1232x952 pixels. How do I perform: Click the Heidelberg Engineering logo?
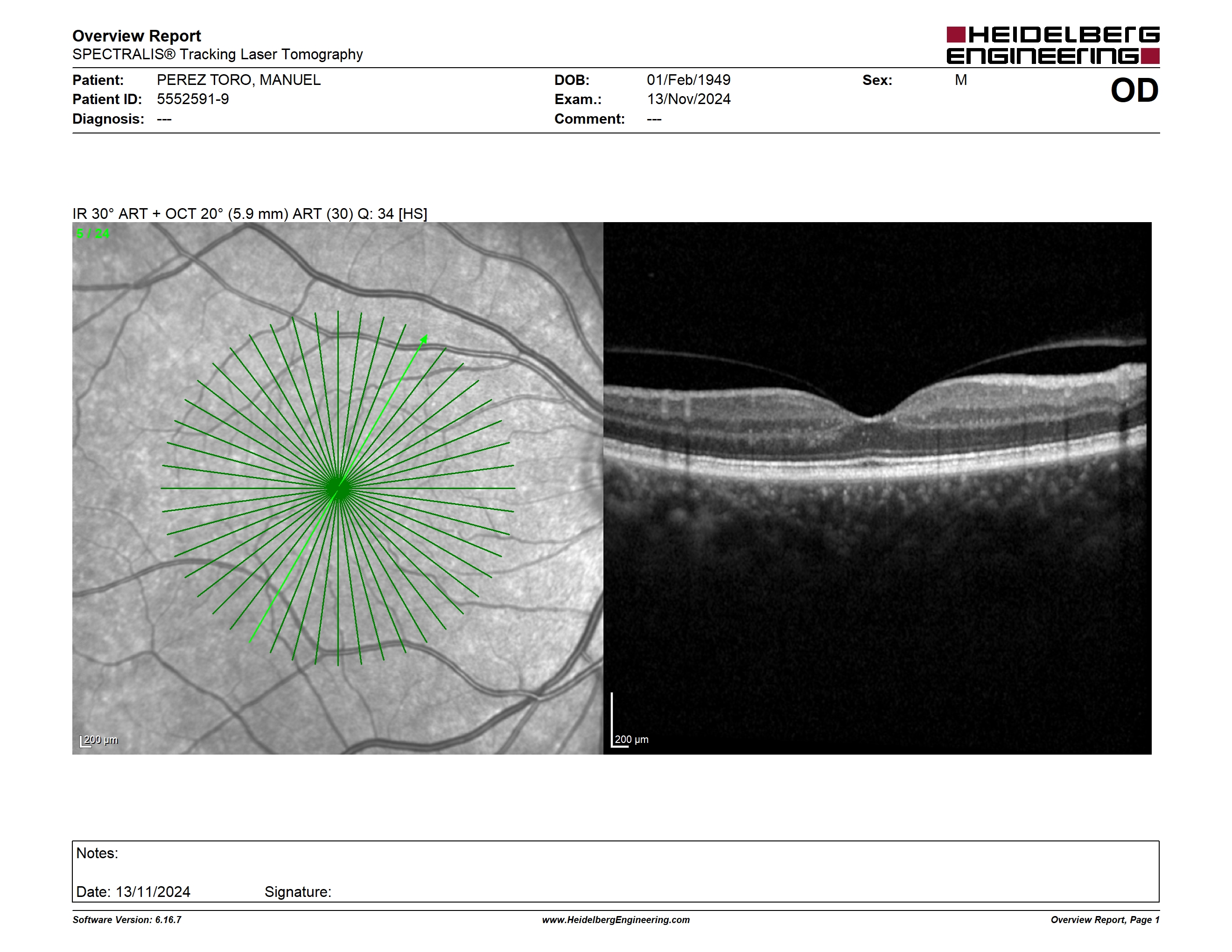[x=1053, y=45]
